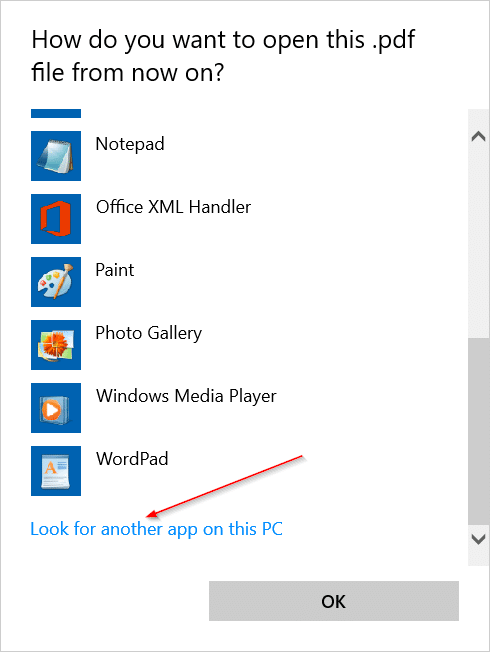Click the Paint label

click(x=115, y=270)
